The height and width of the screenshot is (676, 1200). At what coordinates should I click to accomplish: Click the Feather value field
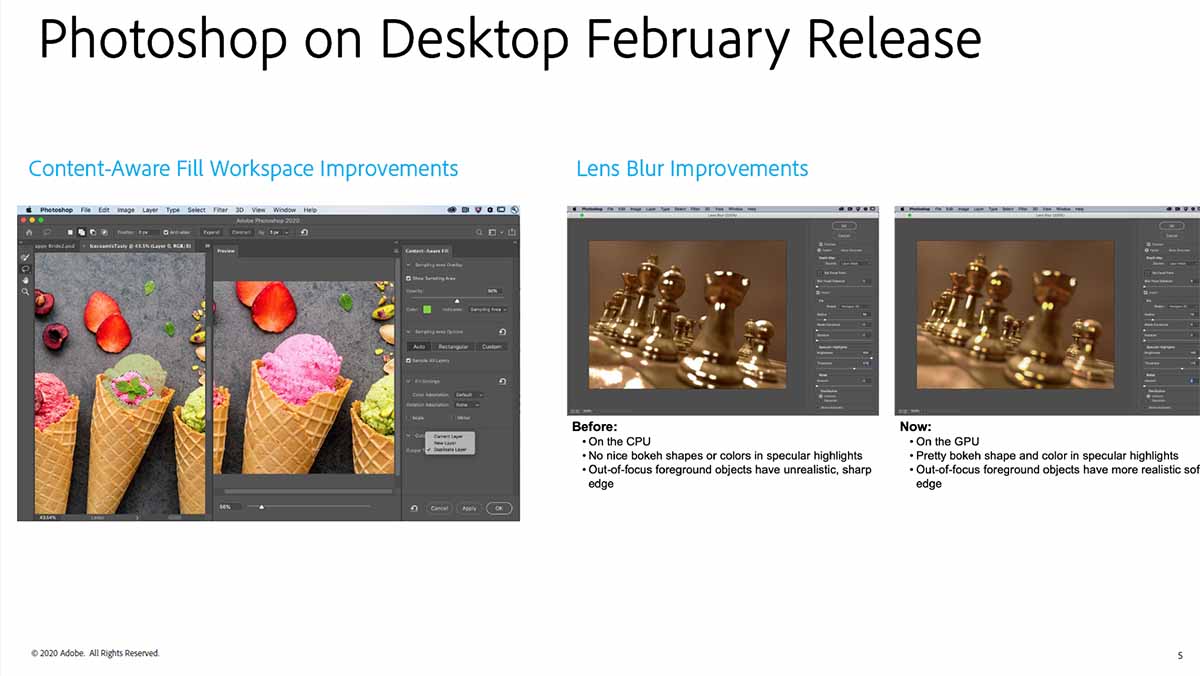tap(146, 232)
